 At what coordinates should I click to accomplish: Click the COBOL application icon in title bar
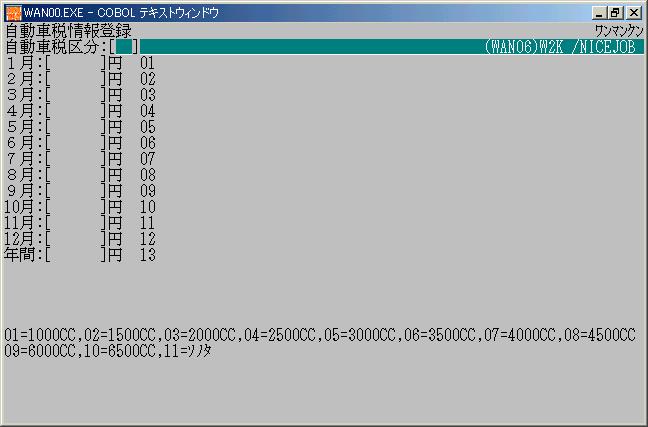point(13,12)
